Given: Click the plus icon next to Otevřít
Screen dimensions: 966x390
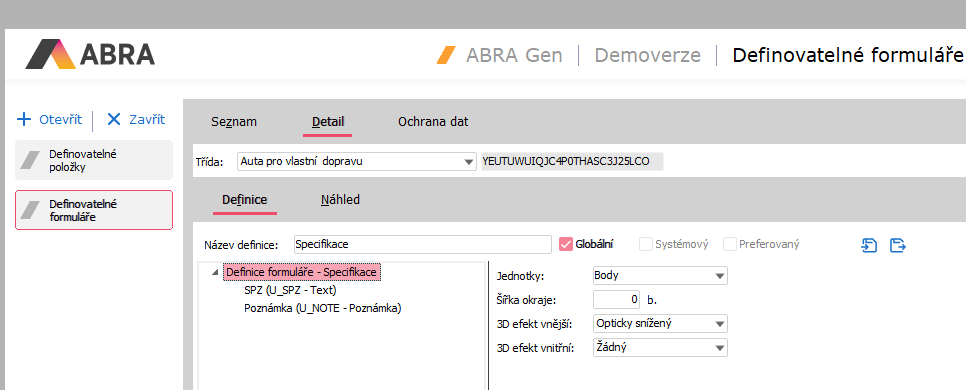Looking at the screenshot, I should coord(23,119).
